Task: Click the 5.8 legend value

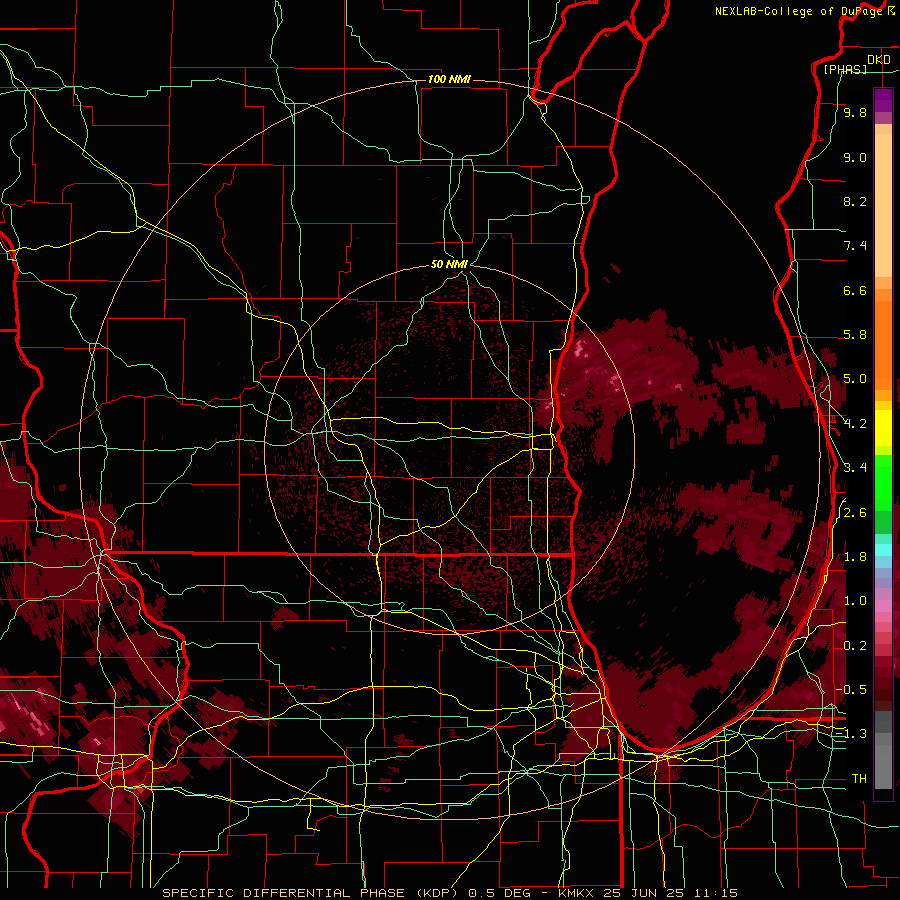Action: point(855,335)
